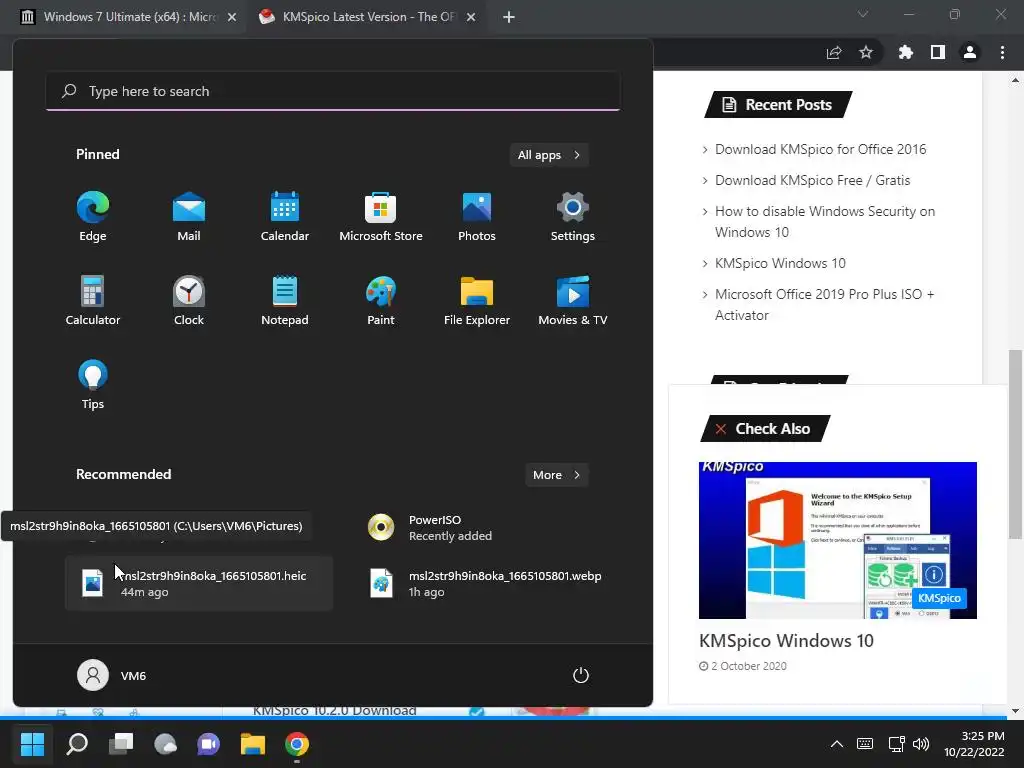Open the recommended .heic file
The height and width of the screenshot is (768, 1024).
tap(199, 583)
